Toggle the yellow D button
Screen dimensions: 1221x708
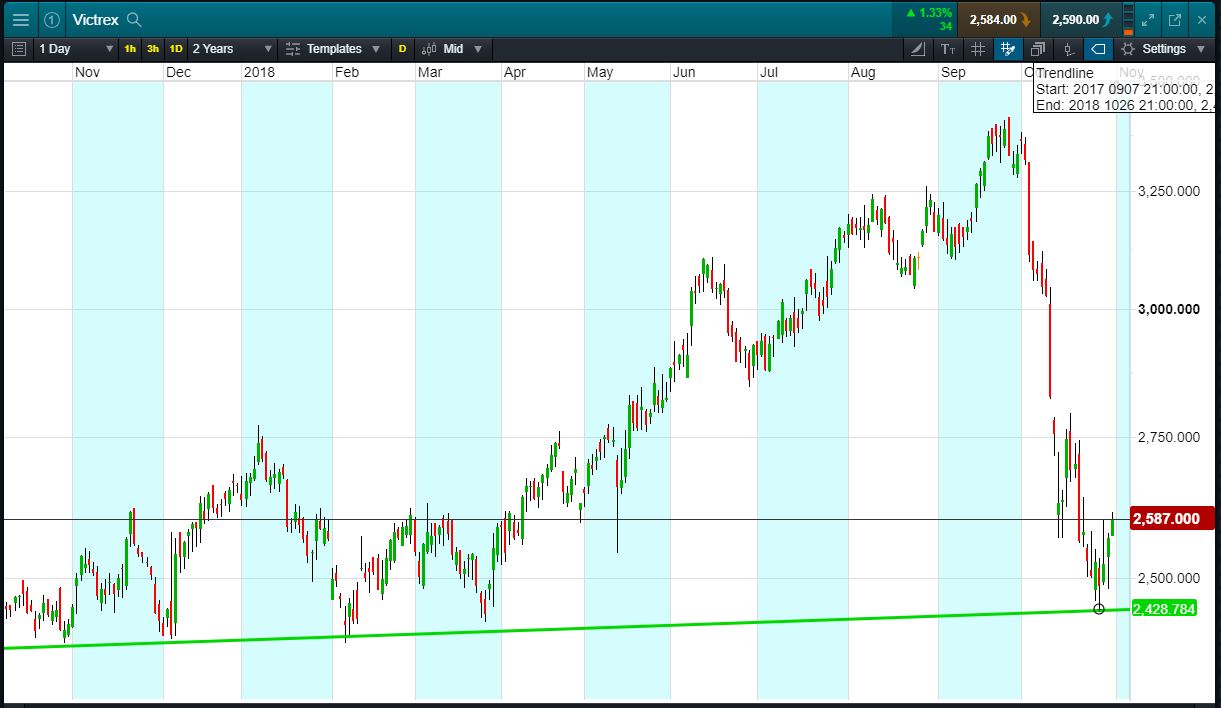pos(402,49)
